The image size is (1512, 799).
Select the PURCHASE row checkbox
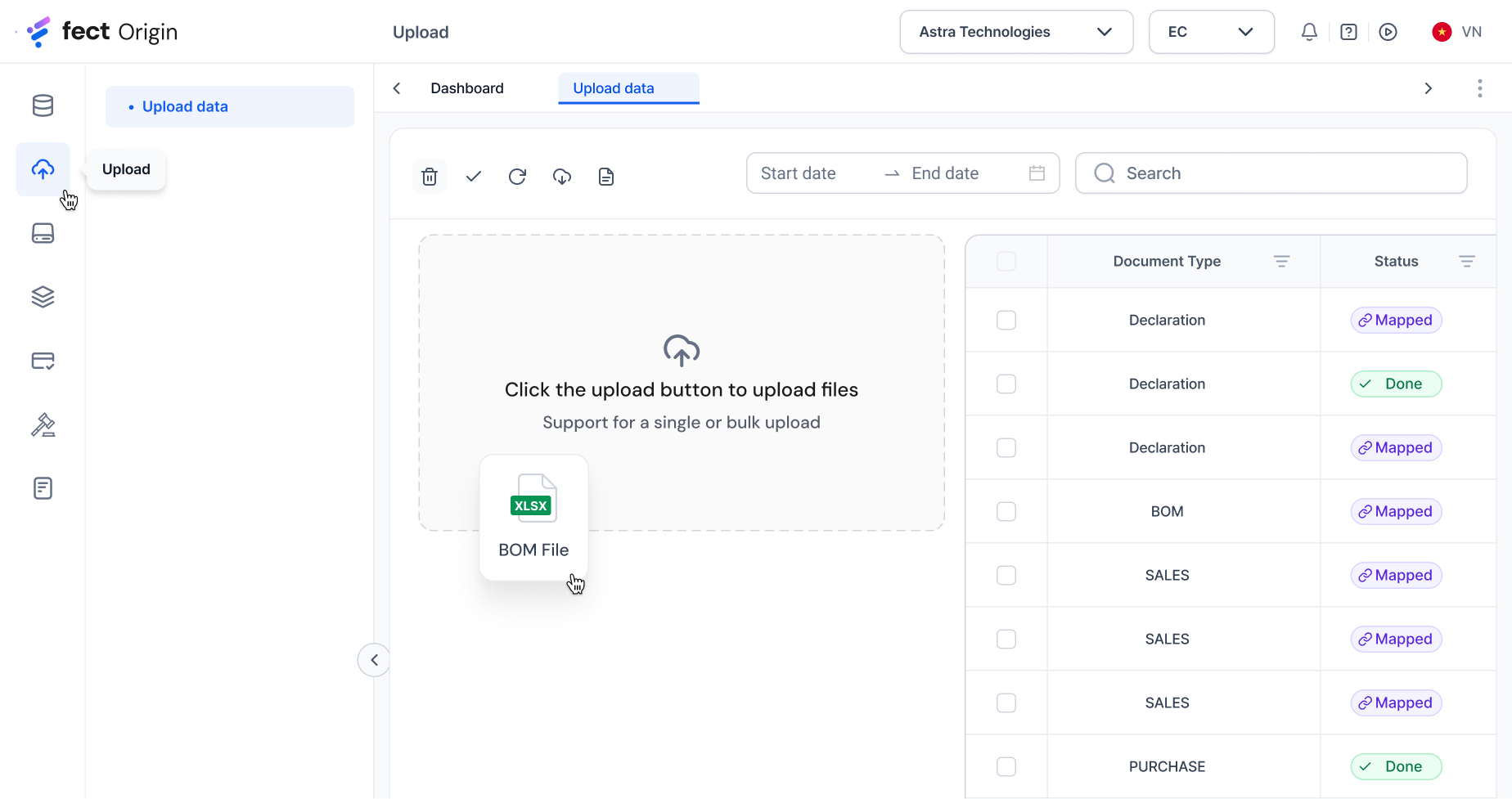1006,767
